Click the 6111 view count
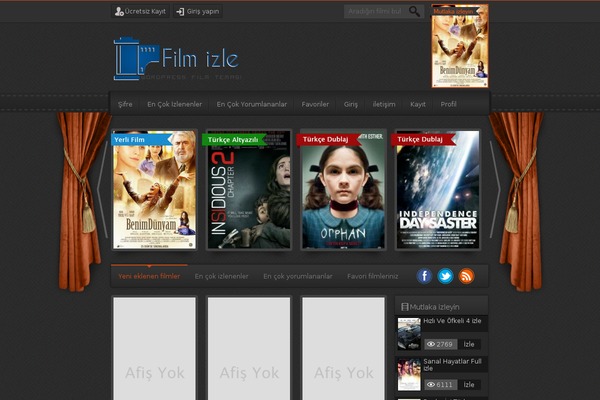 click(440, 385)
